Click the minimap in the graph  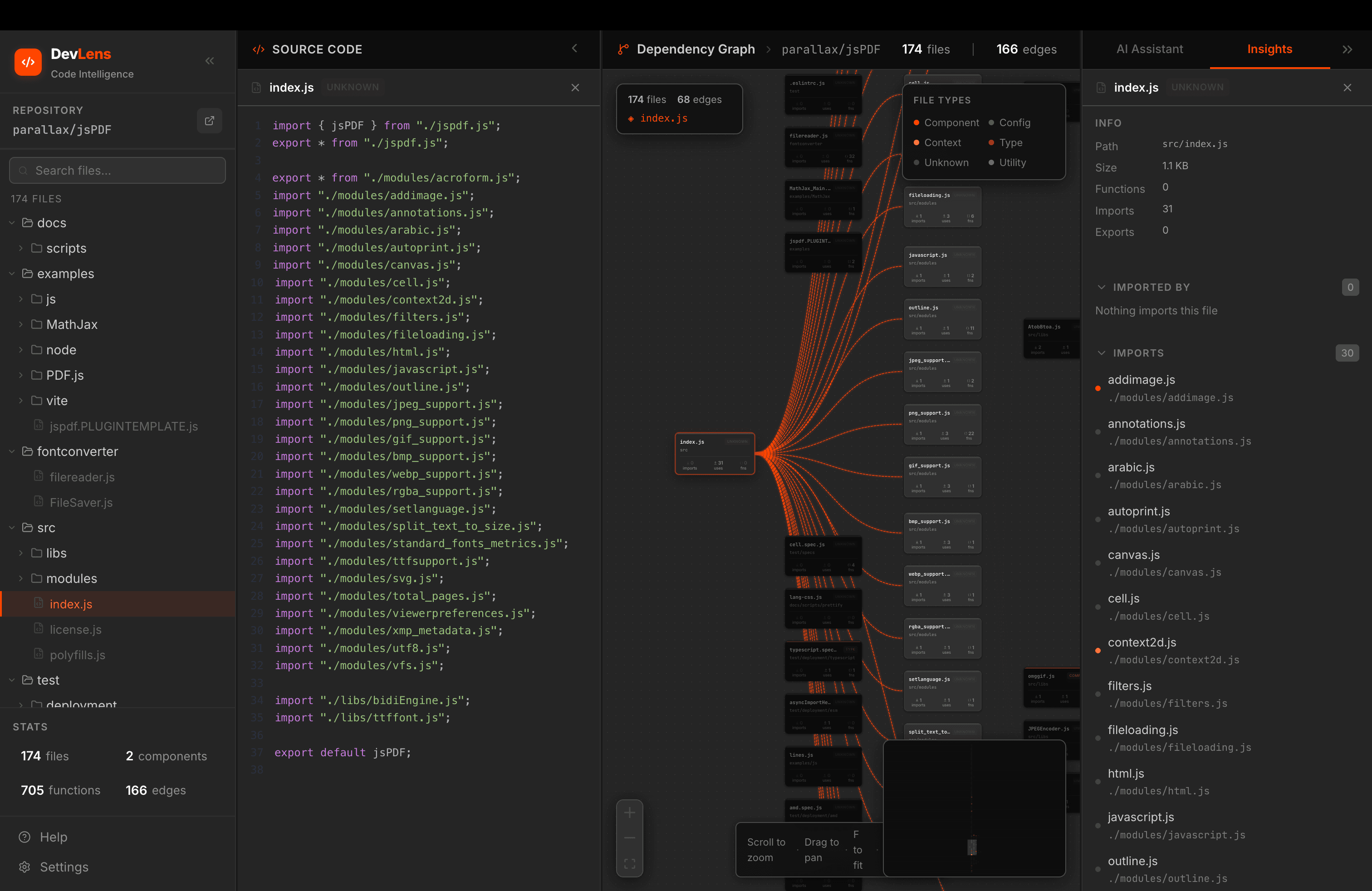click(x=974, y=808)
